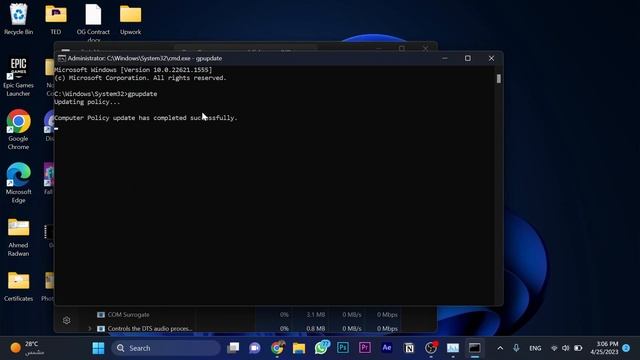
Task: Minimize the Command Prompt window
Action: (445, 58)
